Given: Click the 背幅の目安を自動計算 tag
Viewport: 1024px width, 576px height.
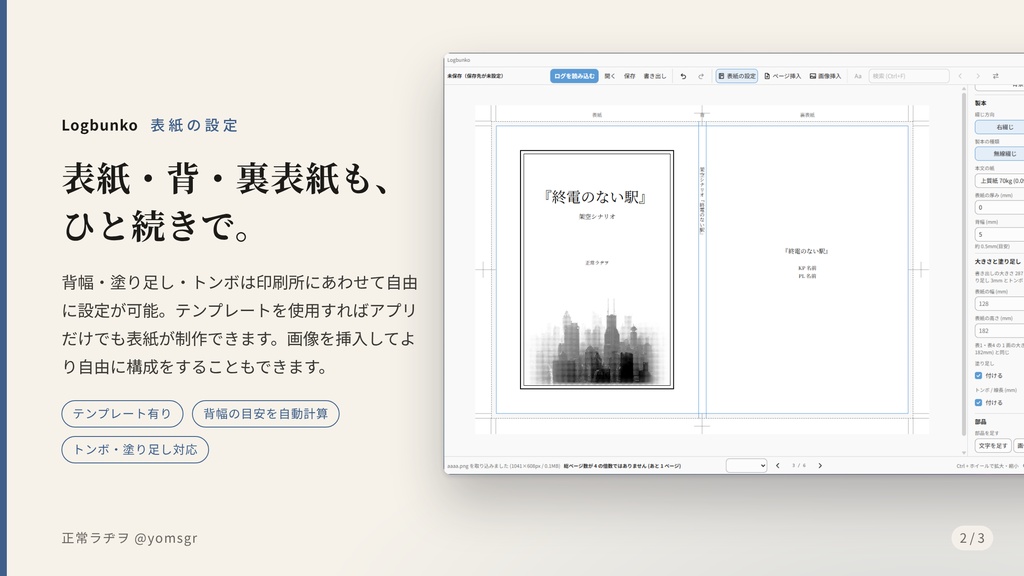Looking at the screenshot, I should tap(266, 414).
